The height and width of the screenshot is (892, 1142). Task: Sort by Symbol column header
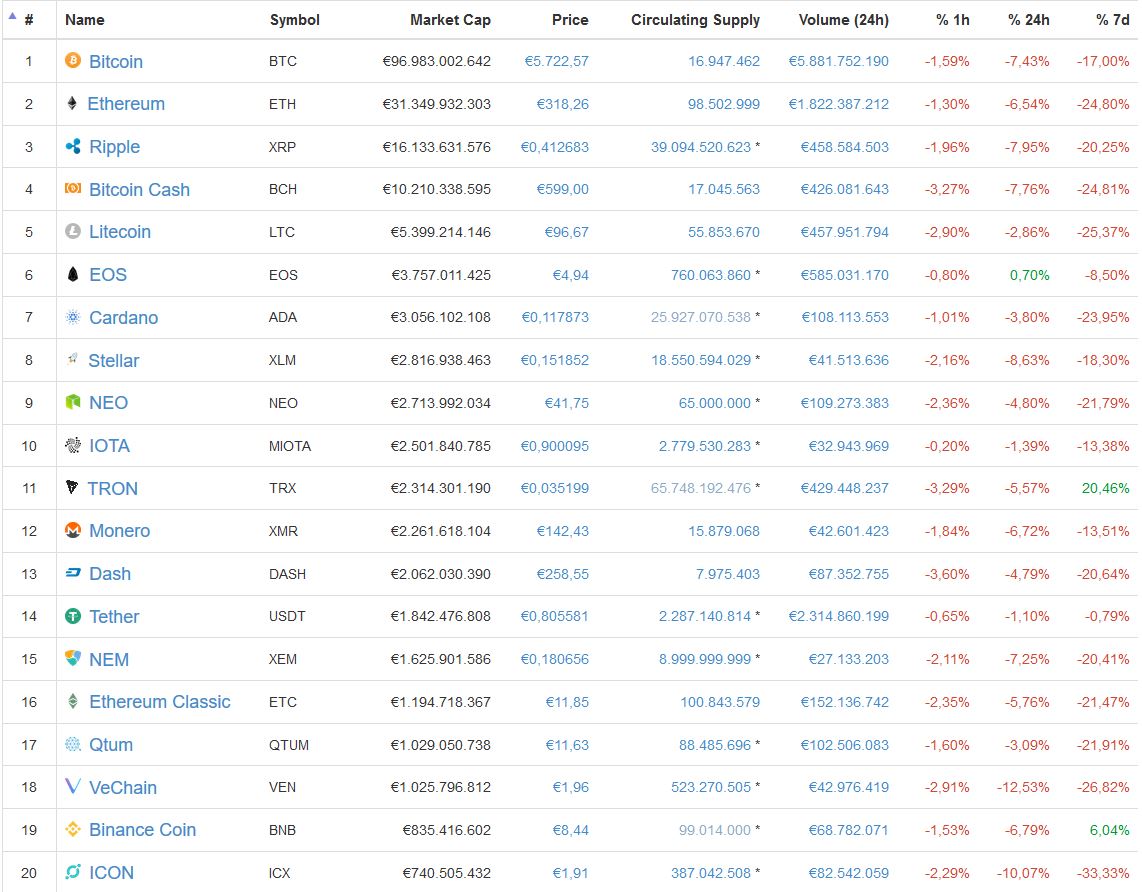[294, 20]
